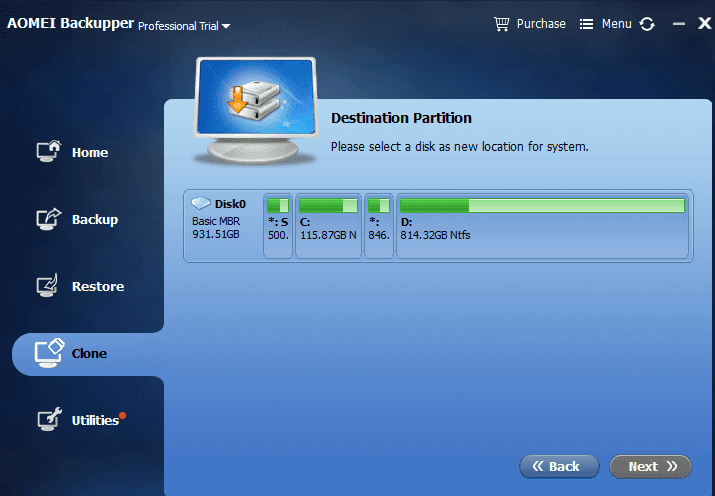Select the Clone tab label
Viewport: 715px width, 496px height.
pos(89,353)
